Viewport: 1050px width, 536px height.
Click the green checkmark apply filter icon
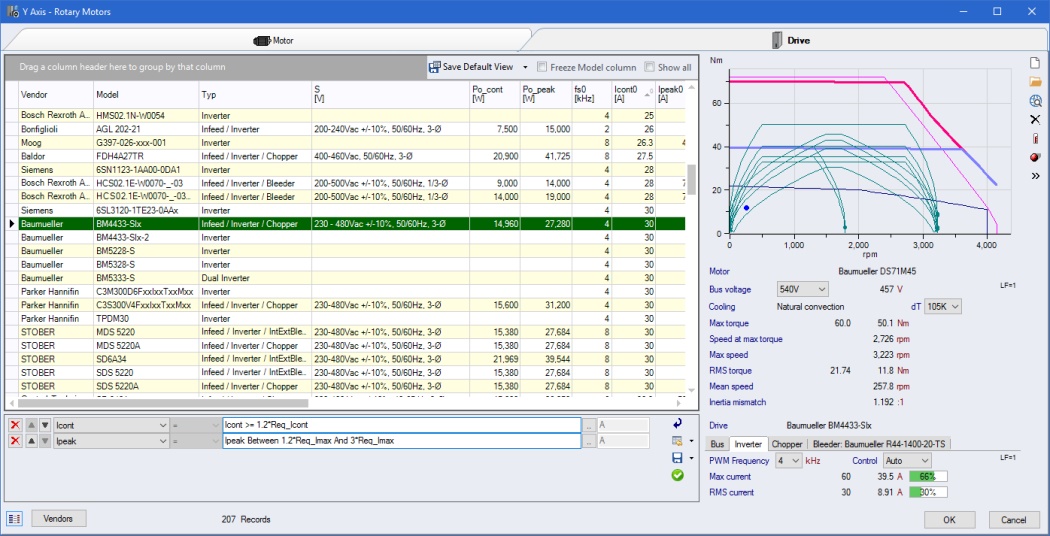[678, 475]
